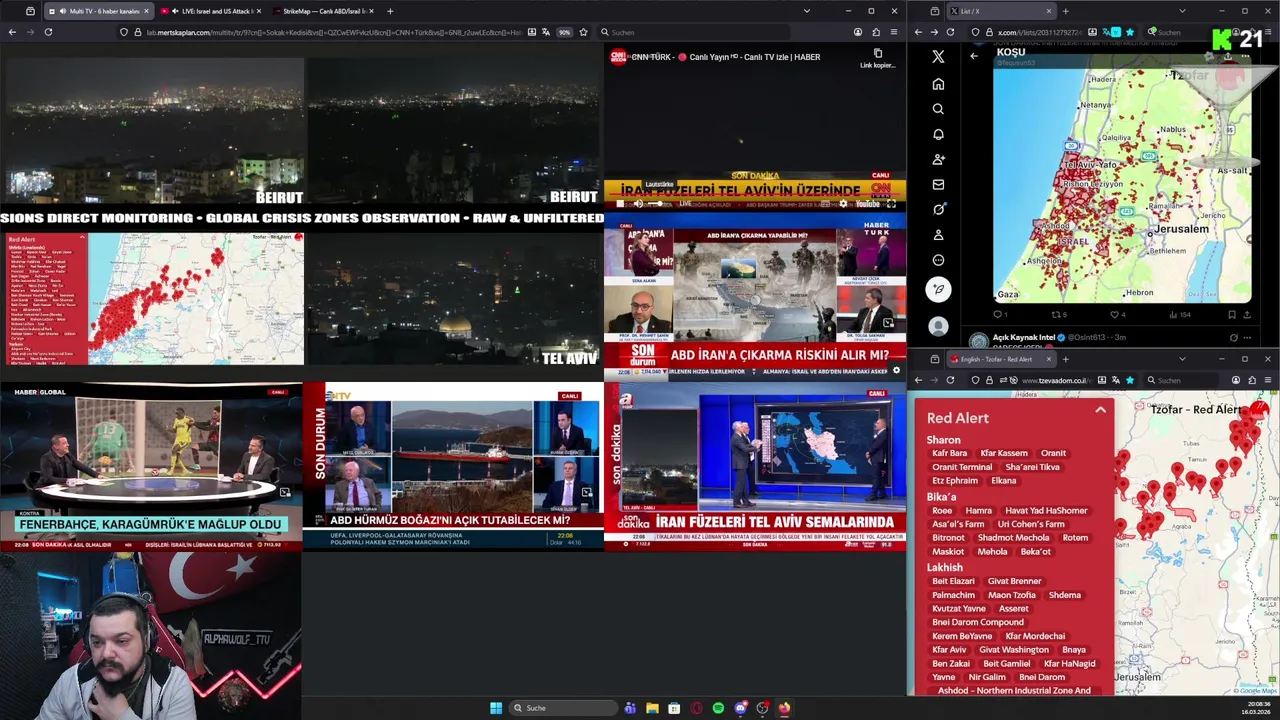Screen dimensions: 1280x720
Task: Click Link kopier copy link in CNN Türk video
Action: [877, 58]
